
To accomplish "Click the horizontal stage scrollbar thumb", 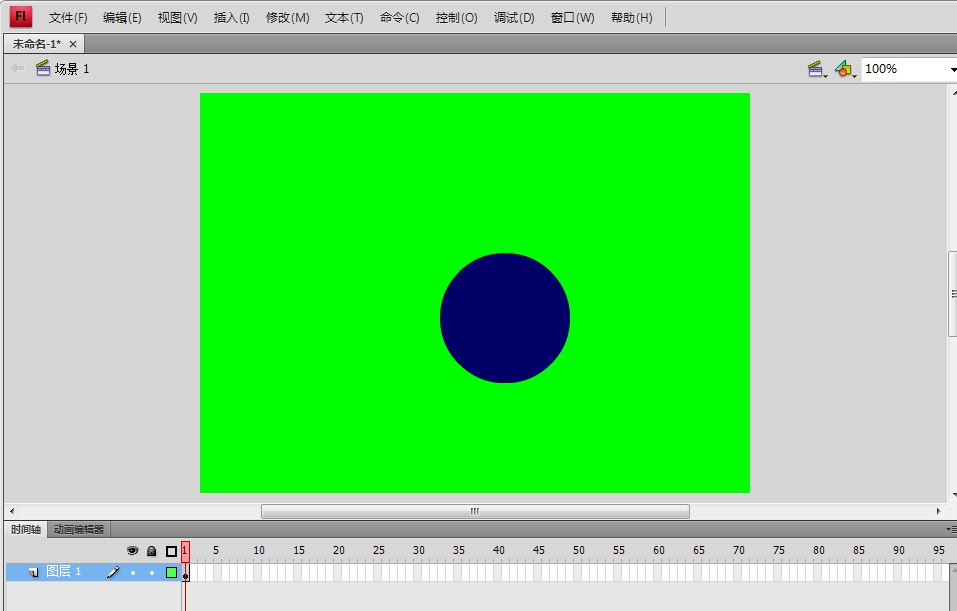I will [475, 512].
